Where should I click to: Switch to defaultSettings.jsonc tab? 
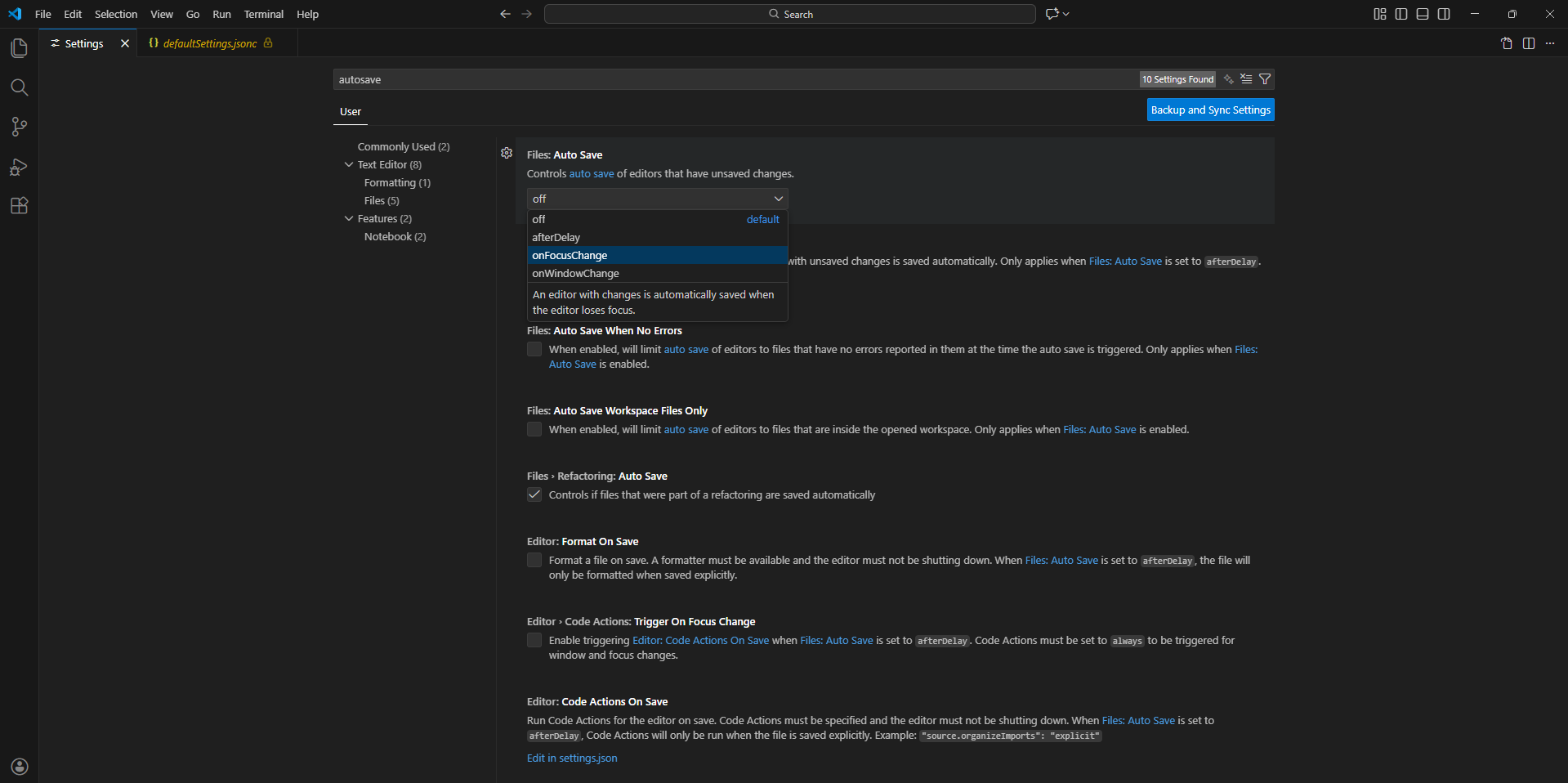coord(217,43)
